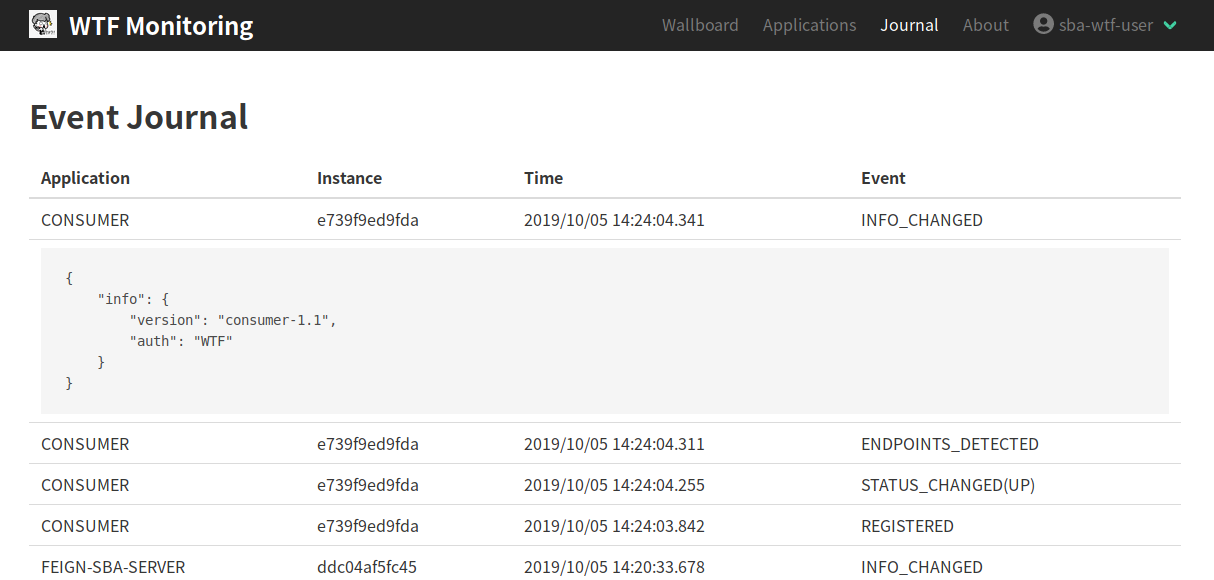Click the JSON info details block
The width and height of the screenshot is (1214, 580).
604,331
